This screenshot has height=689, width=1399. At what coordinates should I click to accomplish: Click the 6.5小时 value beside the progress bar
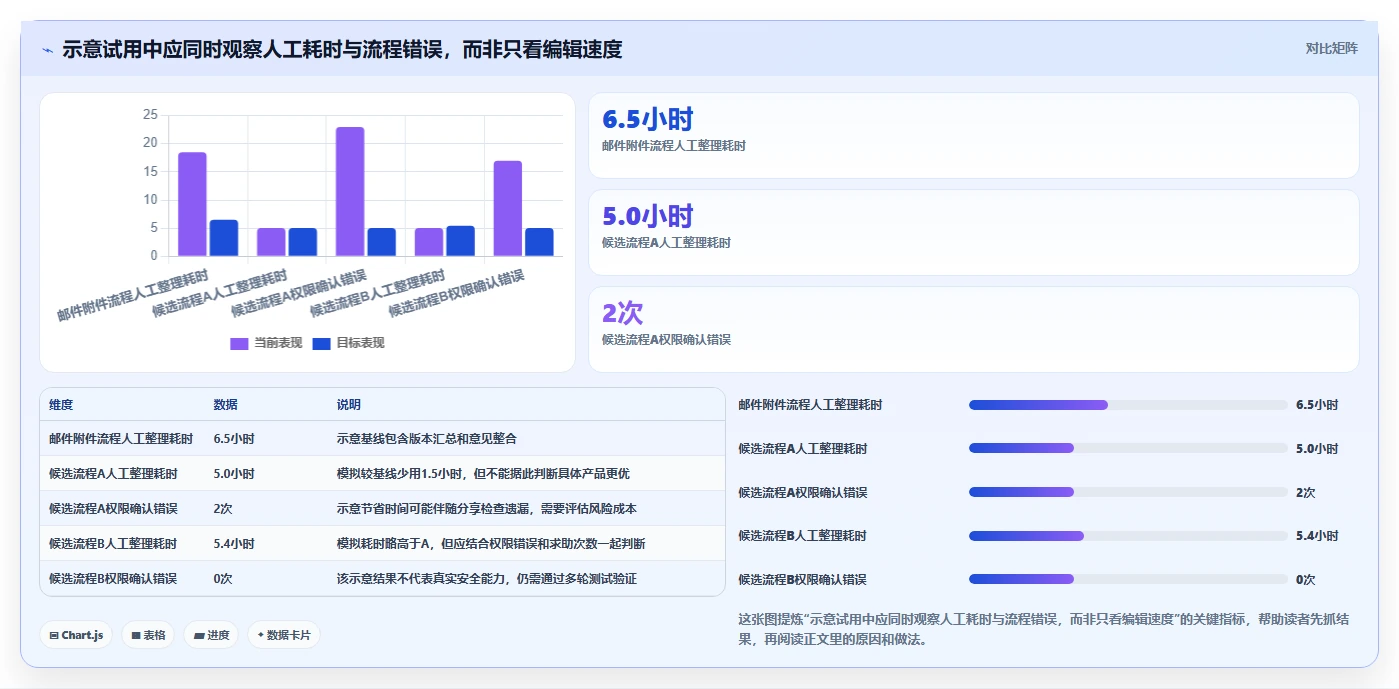1317,405
